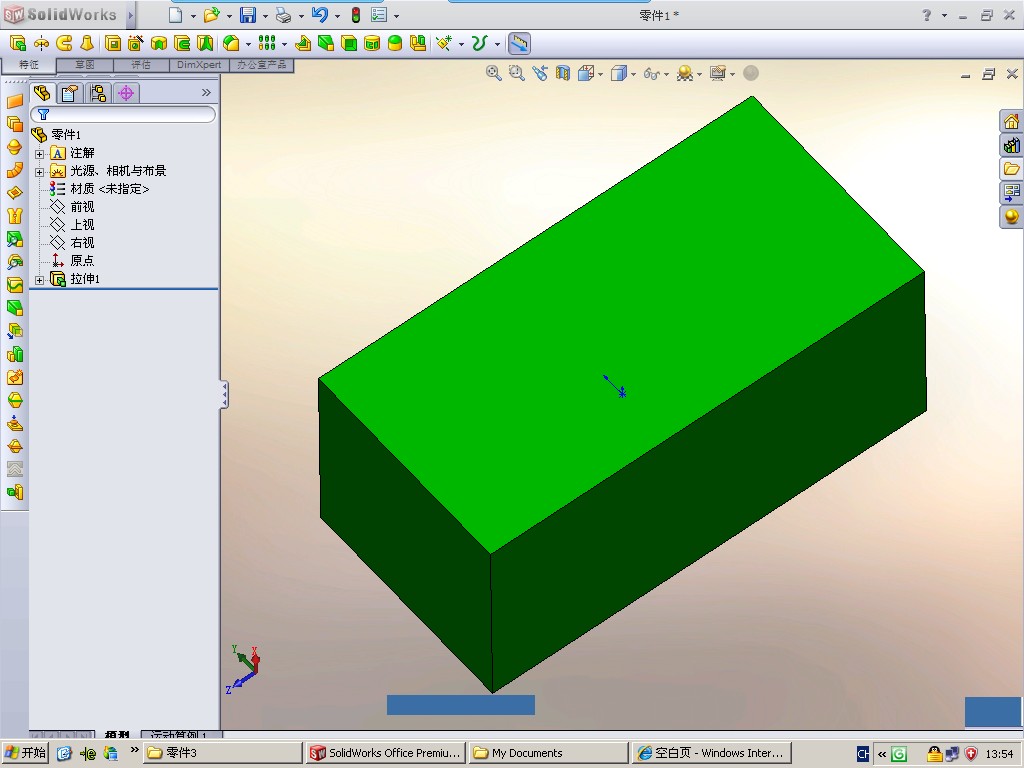1024x768 pixels.
Task: Open SolidWorks Resources home tab
Action: [x=1012, y=121]
